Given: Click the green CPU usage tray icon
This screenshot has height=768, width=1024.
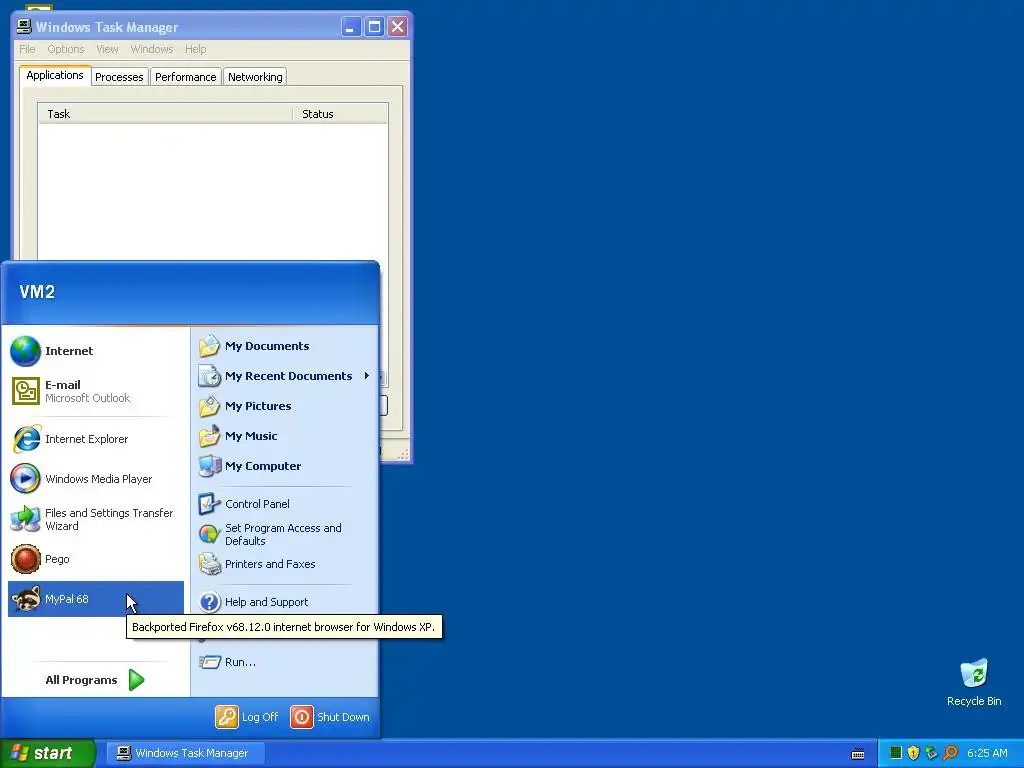Looking at the screenshot, I should pos(896,753).
